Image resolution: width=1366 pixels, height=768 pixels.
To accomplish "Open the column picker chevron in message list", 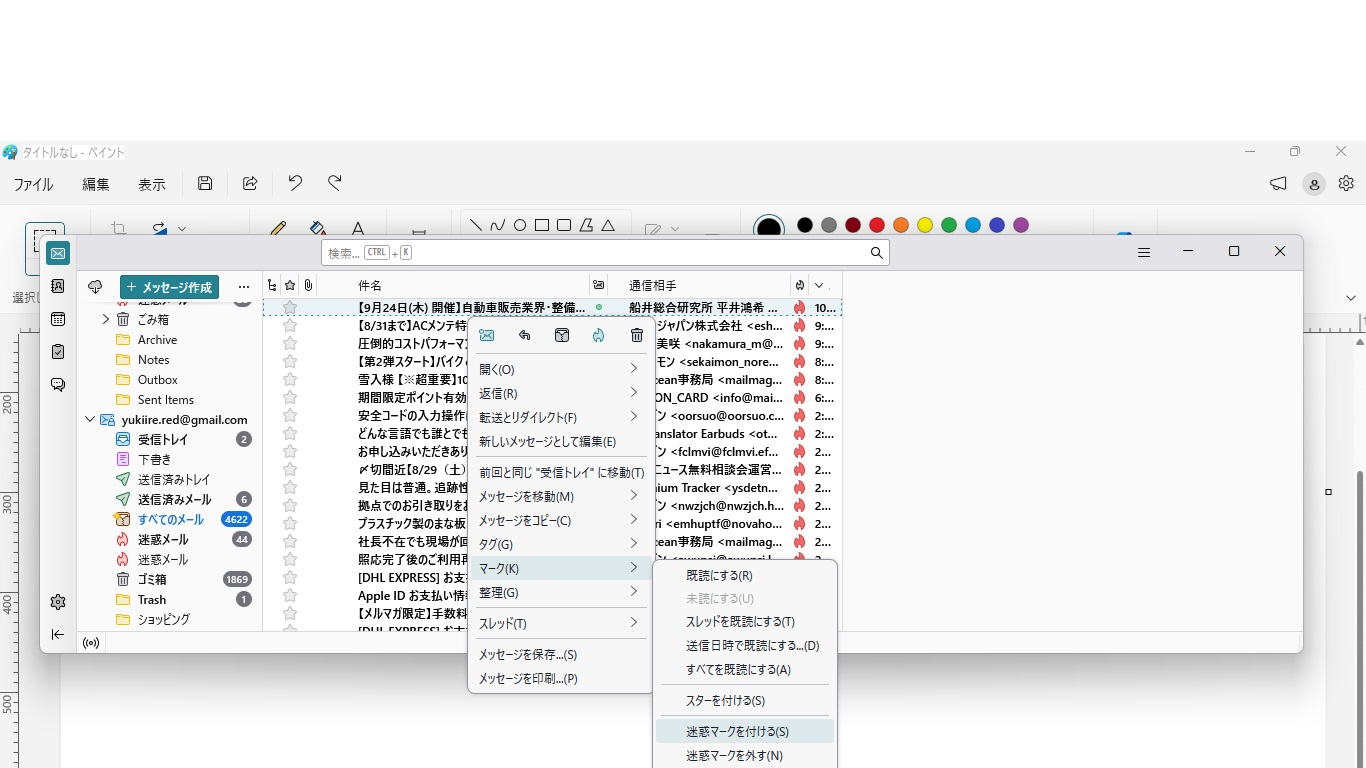I will (x=819, y=285).
